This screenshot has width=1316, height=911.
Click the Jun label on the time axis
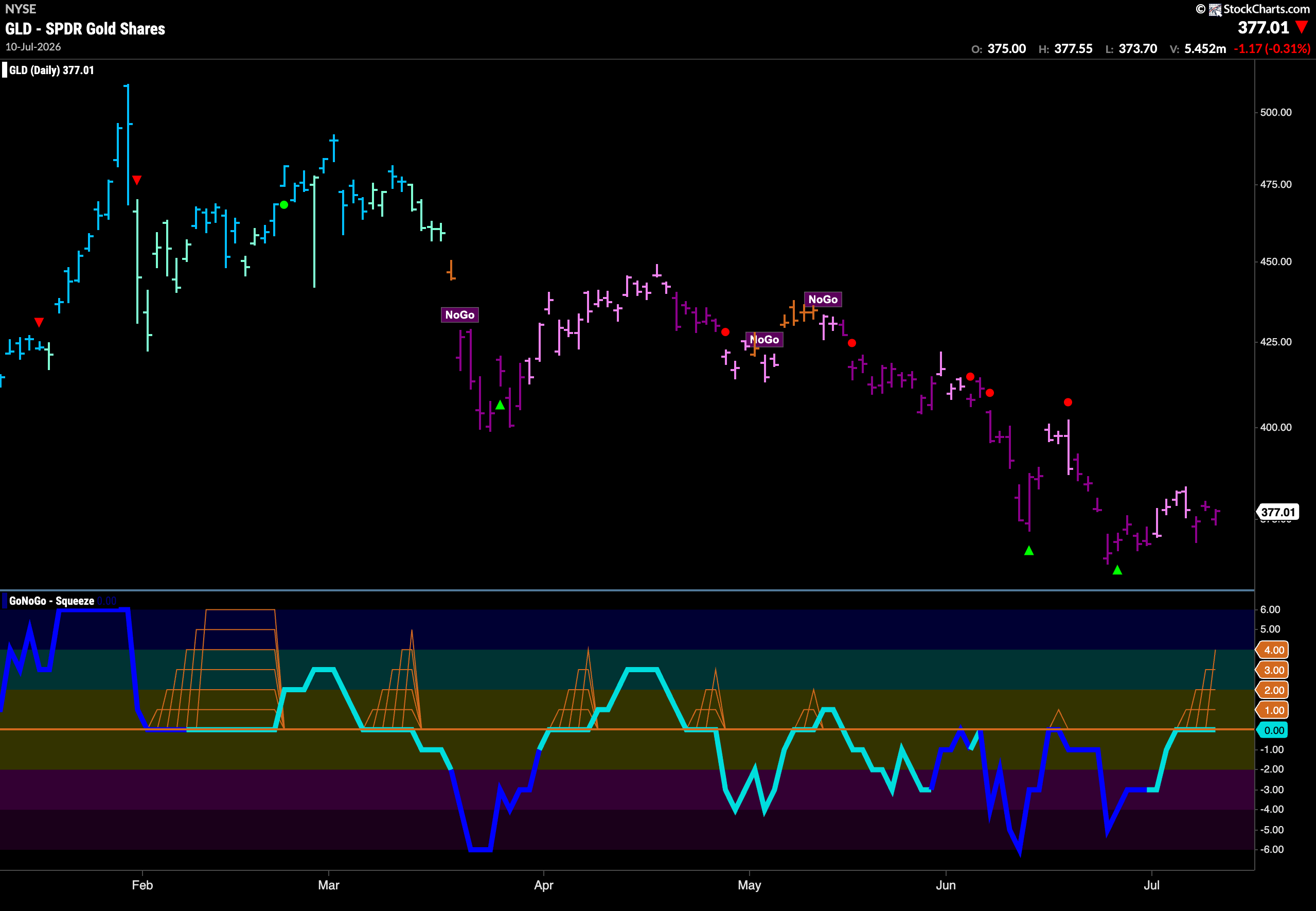[x=946, y=885]
